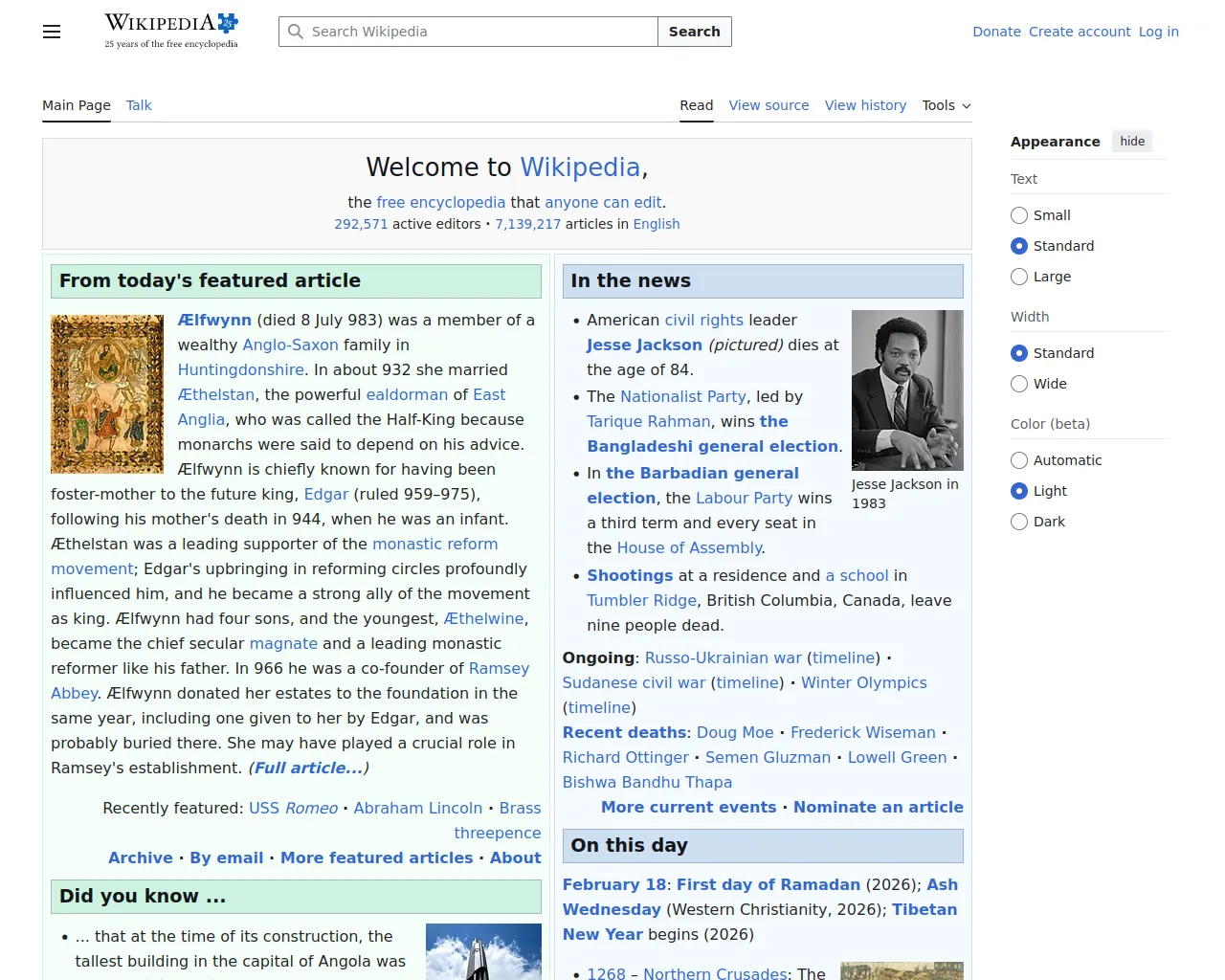The image size is (1225, 980).
Task: View Jesse Jackson's photo thumbnail
Action: [906, 390]
